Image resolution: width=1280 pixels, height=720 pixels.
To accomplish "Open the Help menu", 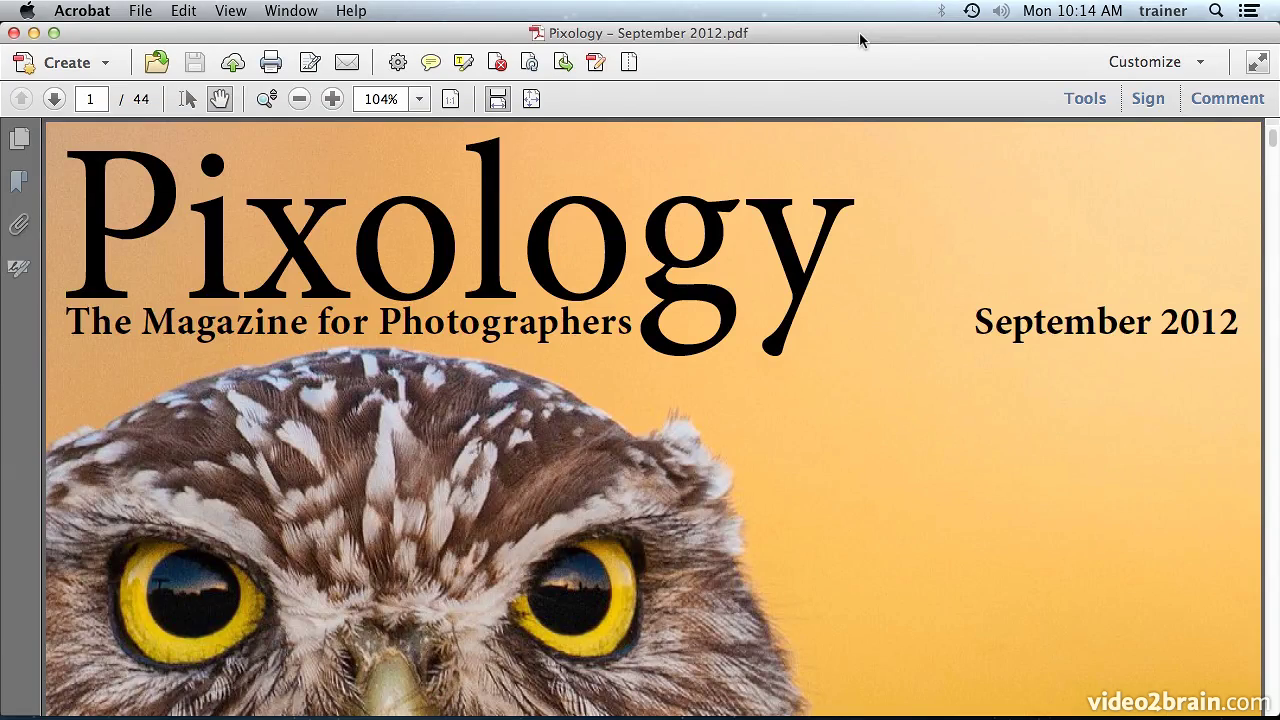I will click(x=351, y=11).
